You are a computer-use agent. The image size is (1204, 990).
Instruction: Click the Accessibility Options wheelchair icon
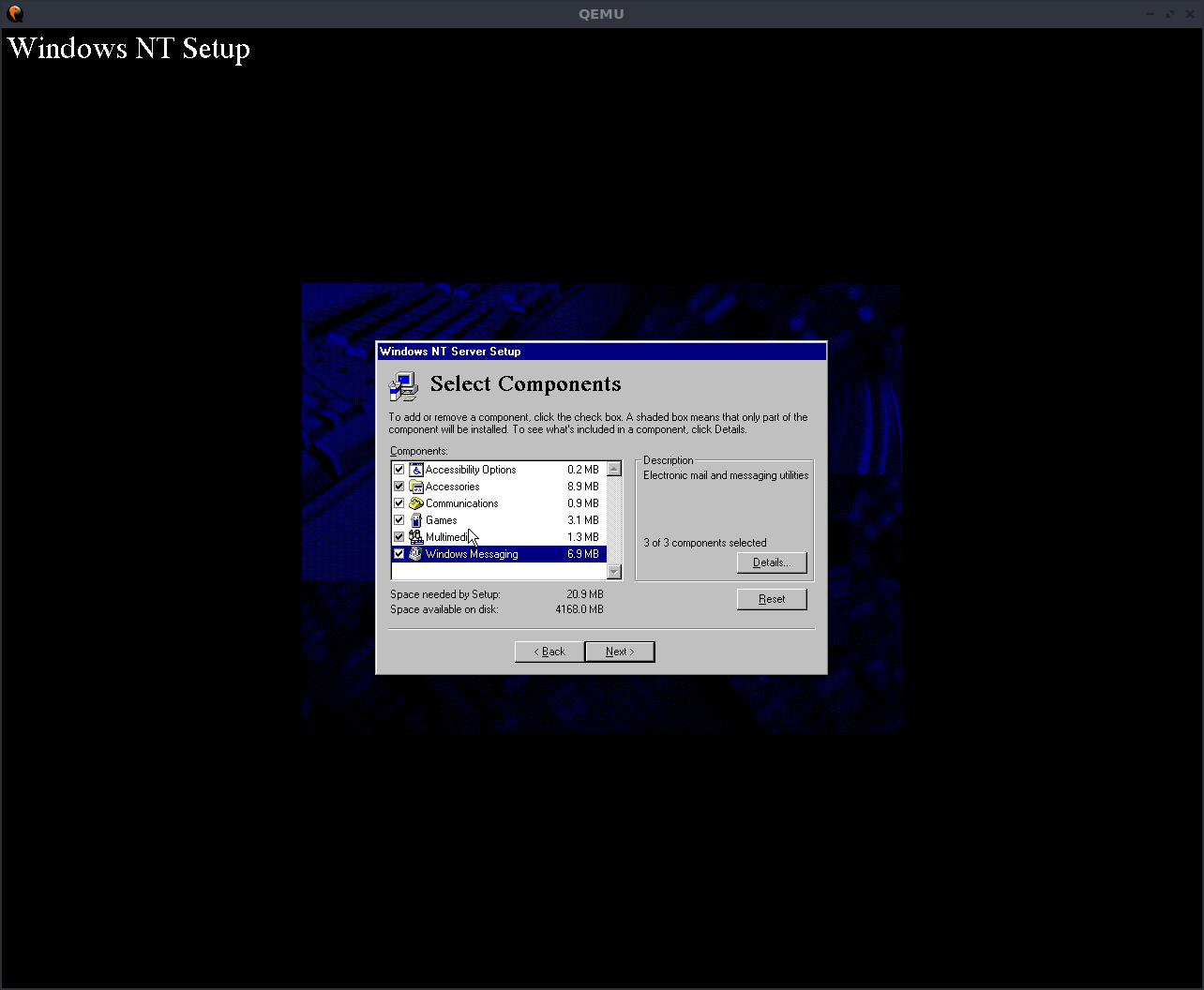click(416, 470)
